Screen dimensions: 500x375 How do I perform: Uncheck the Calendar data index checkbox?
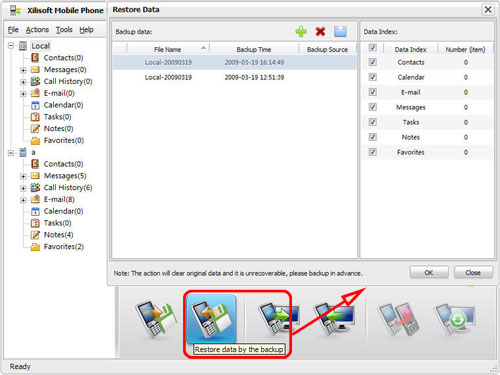pos(373,77)
